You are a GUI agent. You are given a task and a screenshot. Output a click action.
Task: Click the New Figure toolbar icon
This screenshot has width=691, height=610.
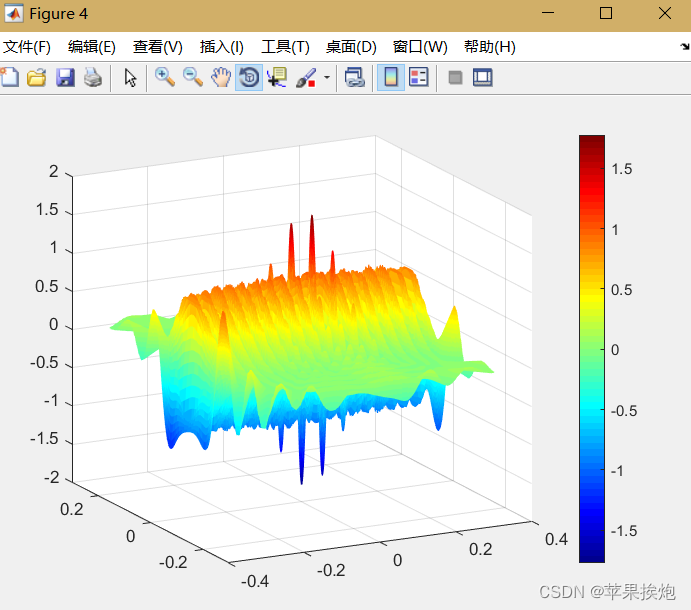(x=10, y=78)
